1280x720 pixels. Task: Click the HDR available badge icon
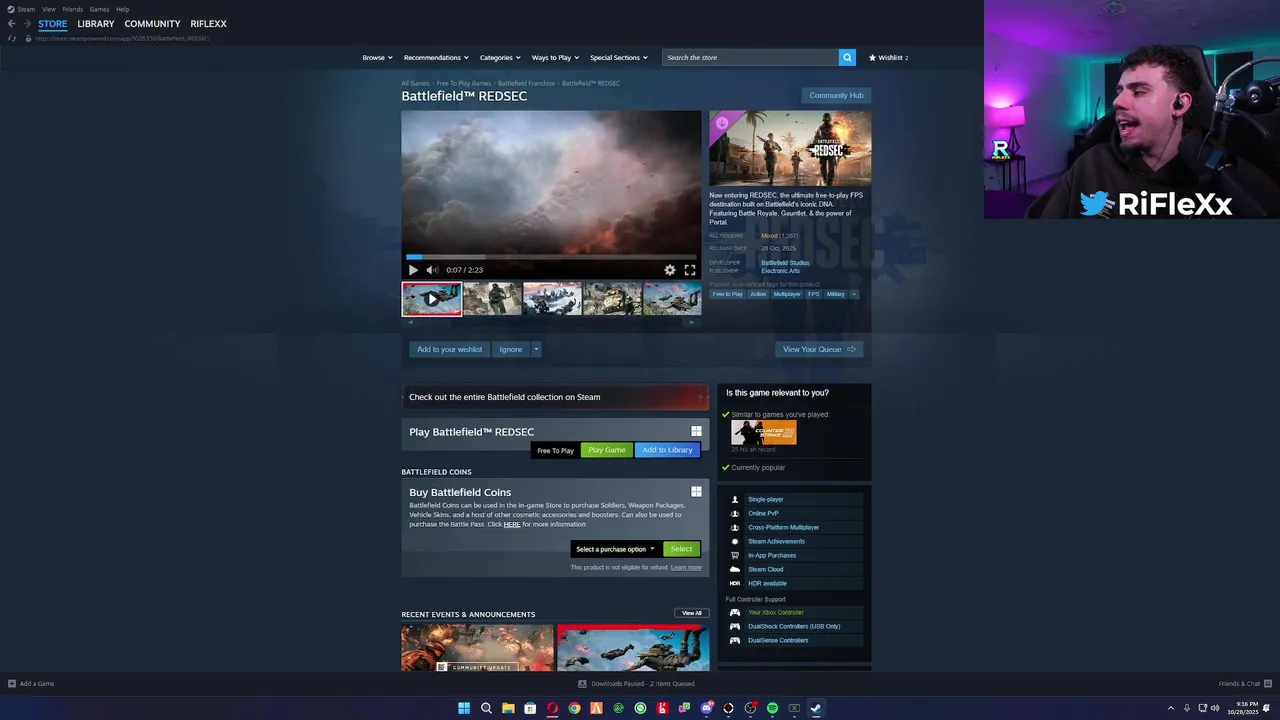coord(735,583)
